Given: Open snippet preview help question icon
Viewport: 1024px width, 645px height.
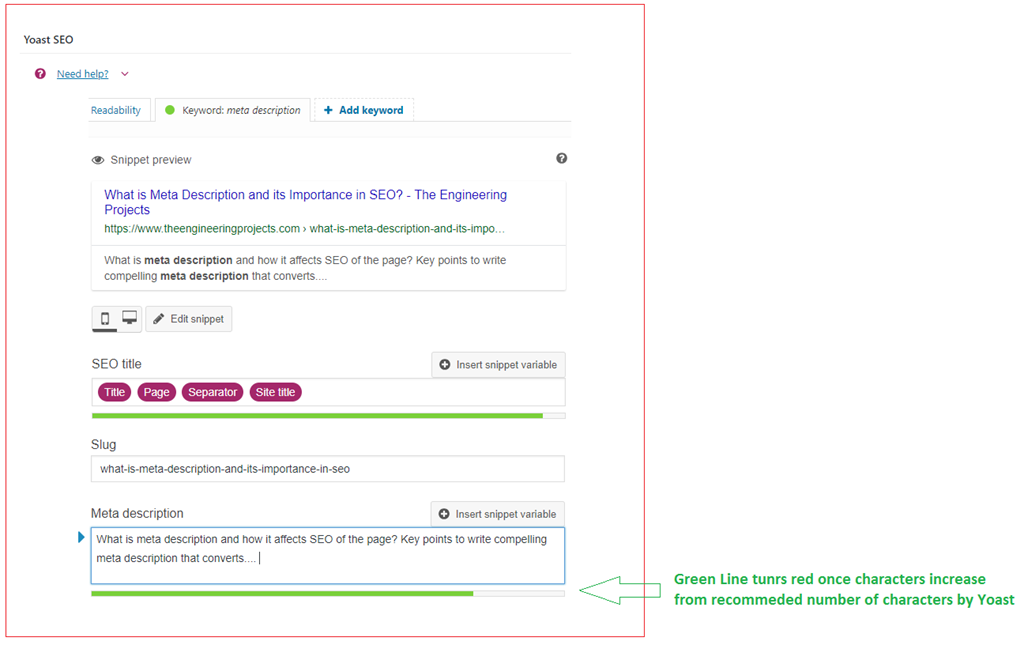Looking at the screenshot, I should pyautogui.click(x=561, y=158).
